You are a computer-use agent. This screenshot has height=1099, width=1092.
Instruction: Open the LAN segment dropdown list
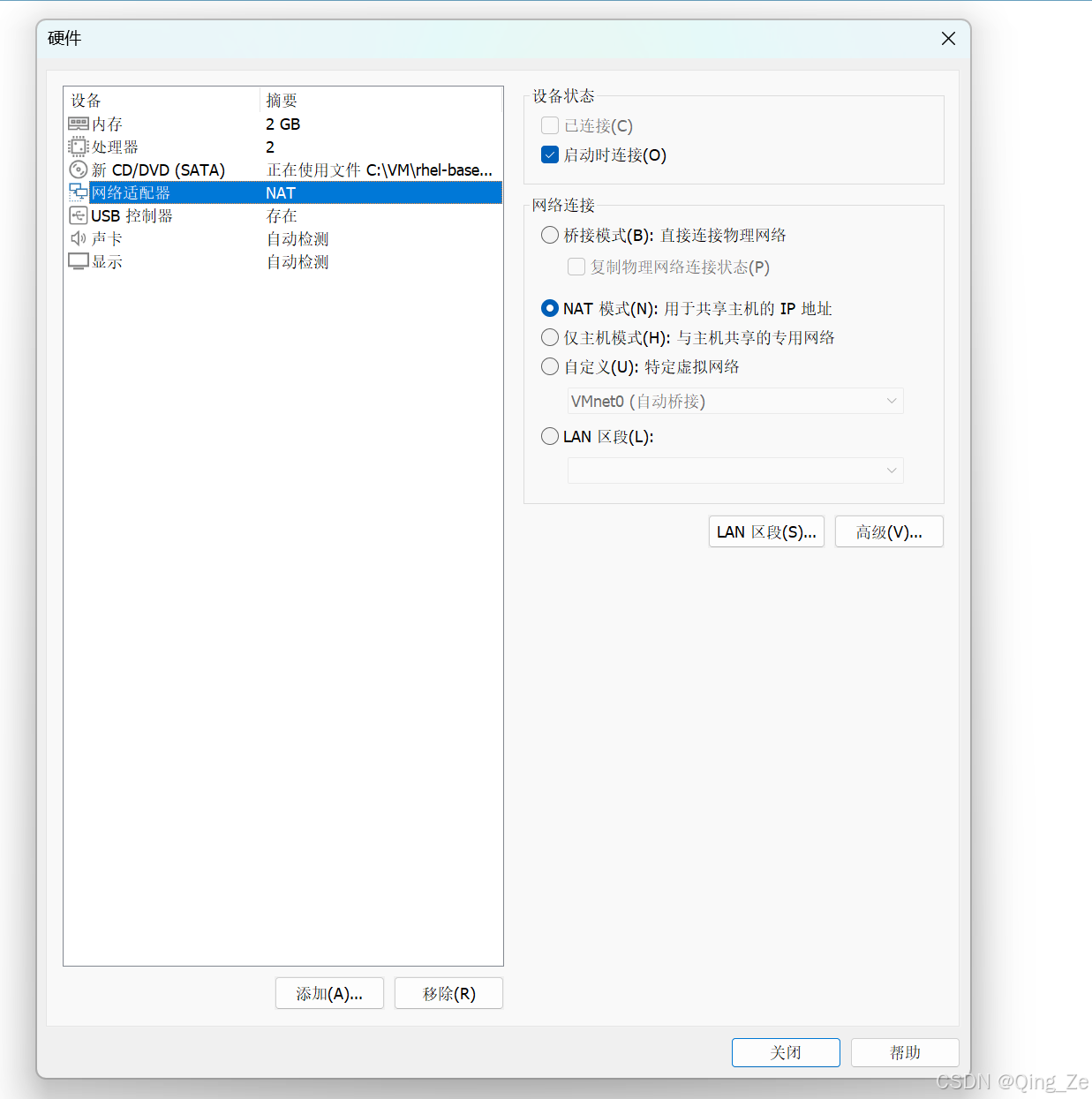pyautogui.click(x=735, y=470)
